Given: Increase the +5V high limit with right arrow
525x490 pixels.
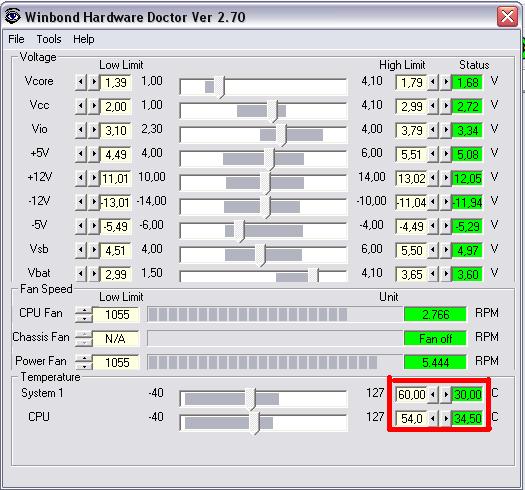Looking at the screenshot, I should pos(446,154).
